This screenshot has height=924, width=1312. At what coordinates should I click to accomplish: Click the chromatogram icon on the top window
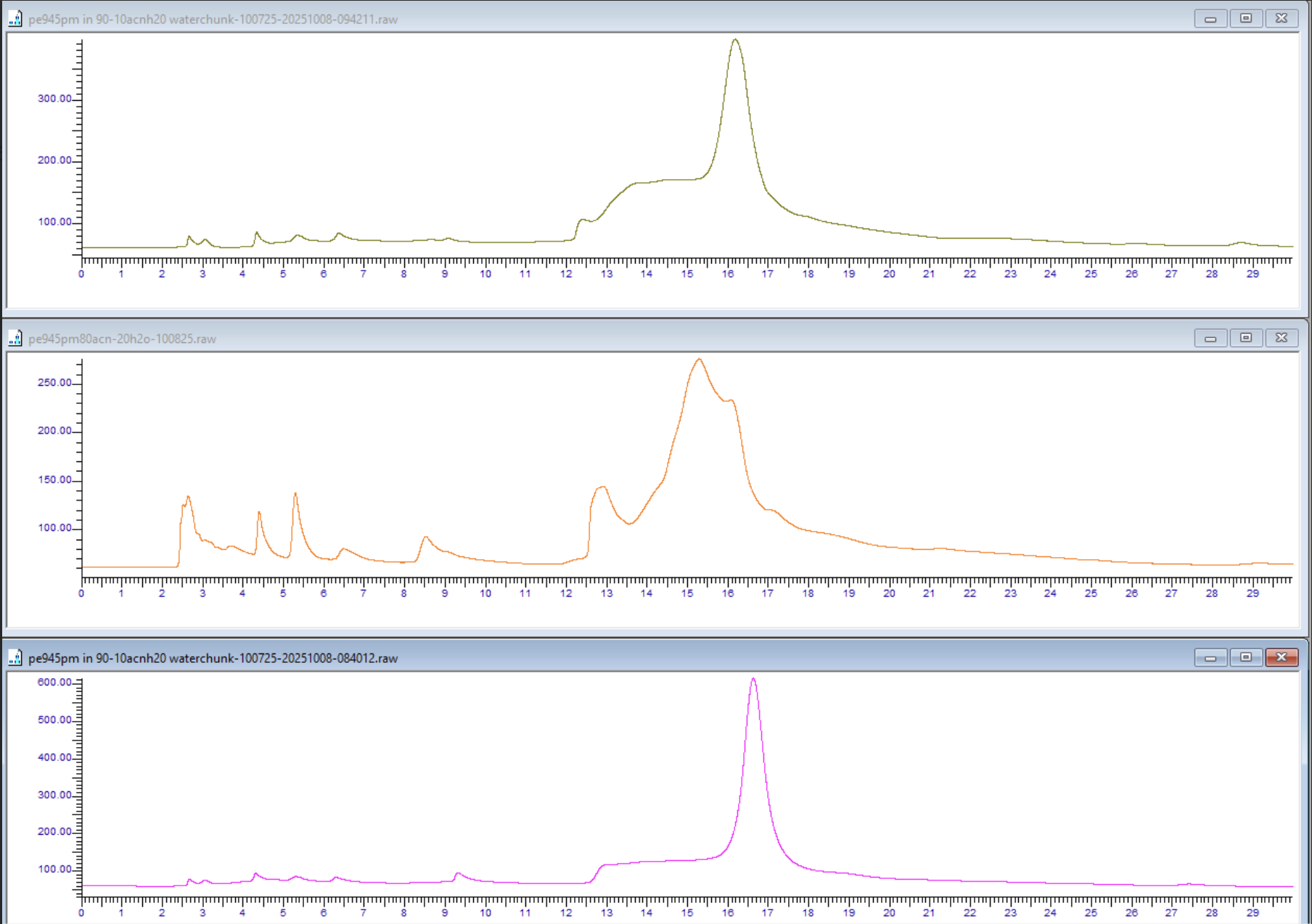(15, 18)
